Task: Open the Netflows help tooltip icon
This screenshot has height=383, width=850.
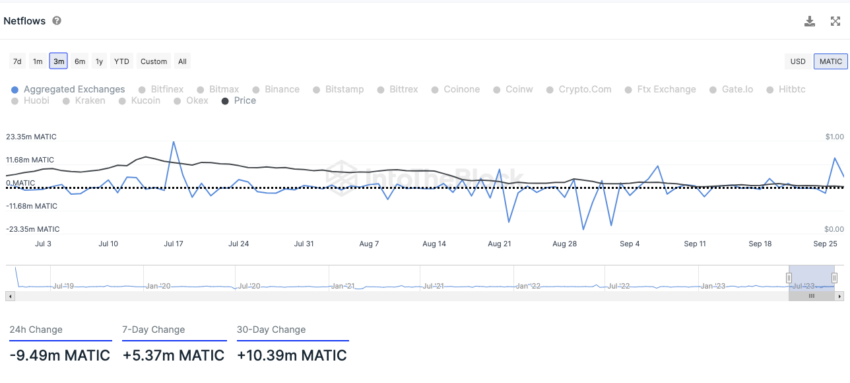Action: 56,21
